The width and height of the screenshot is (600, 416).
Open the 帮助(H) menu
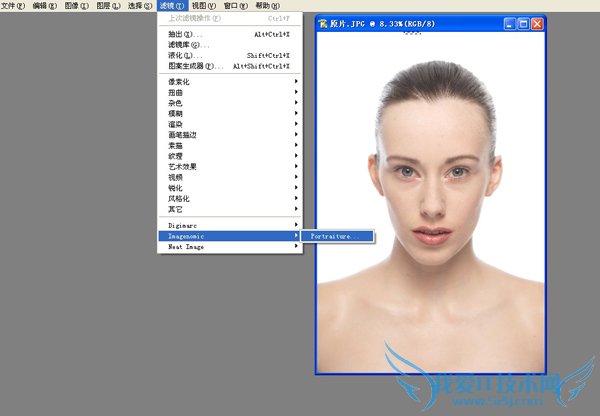[267, 5]
